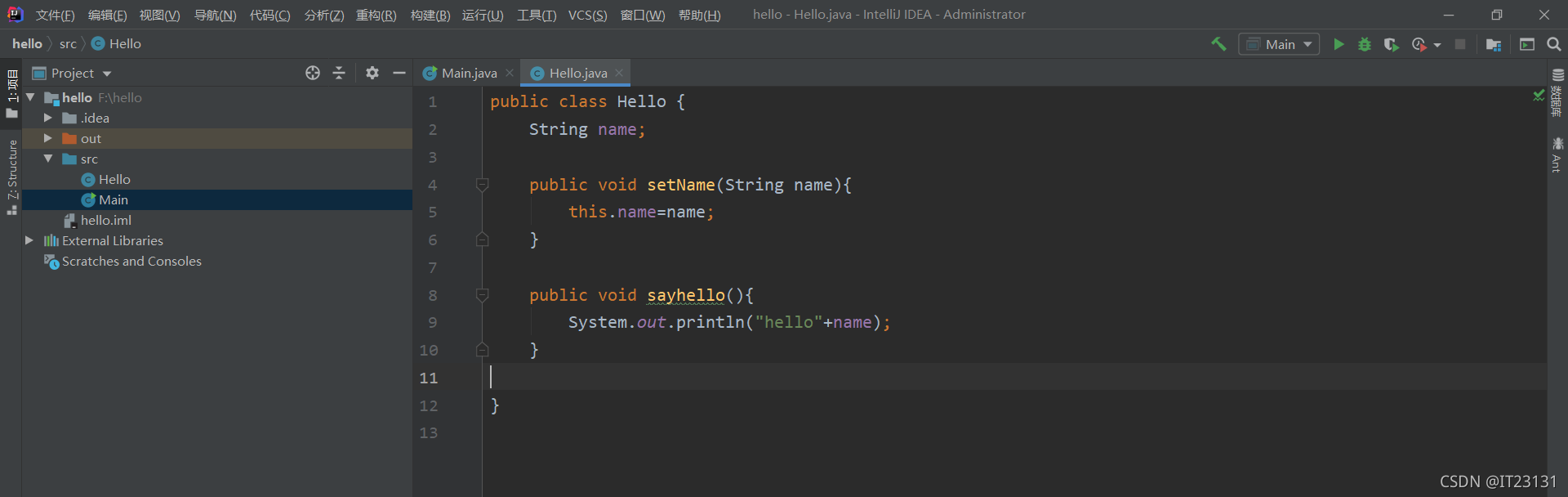The height and width of the screenshot is (497, 1568).
Task: Open the run anything window icon
Action: pos(1527,44)
